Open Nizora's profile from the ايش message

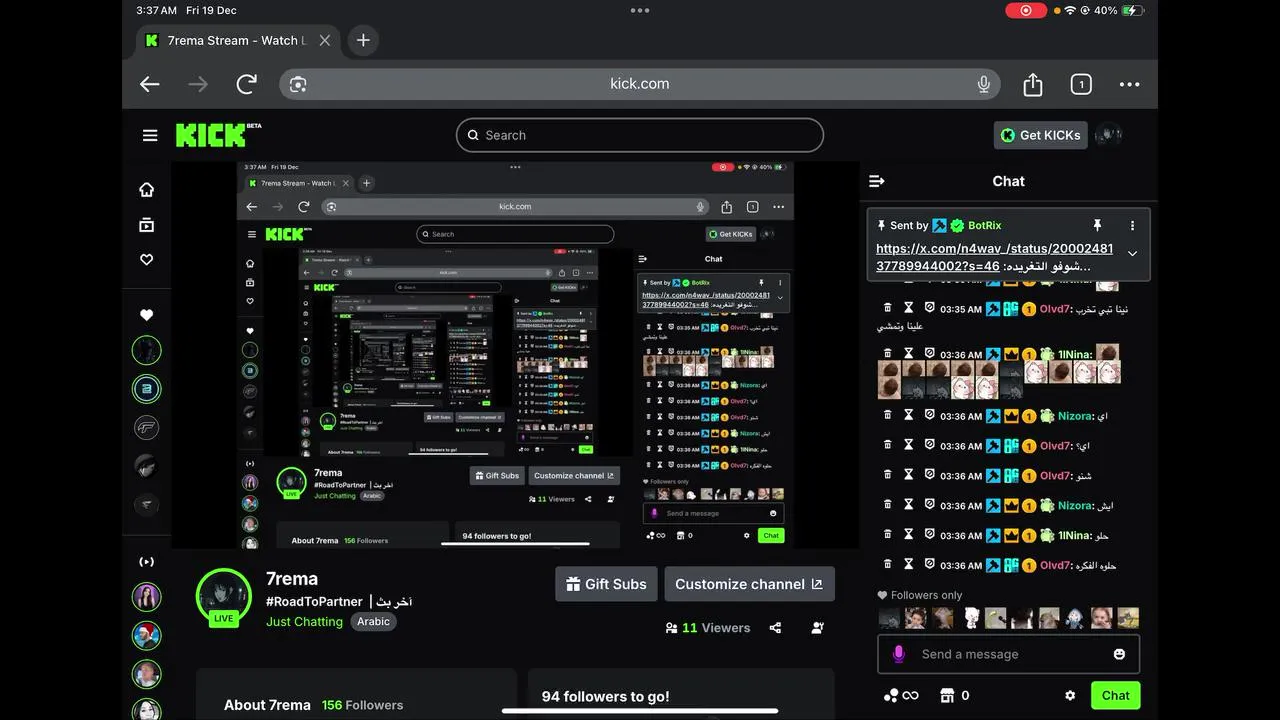coord(1076,506)
